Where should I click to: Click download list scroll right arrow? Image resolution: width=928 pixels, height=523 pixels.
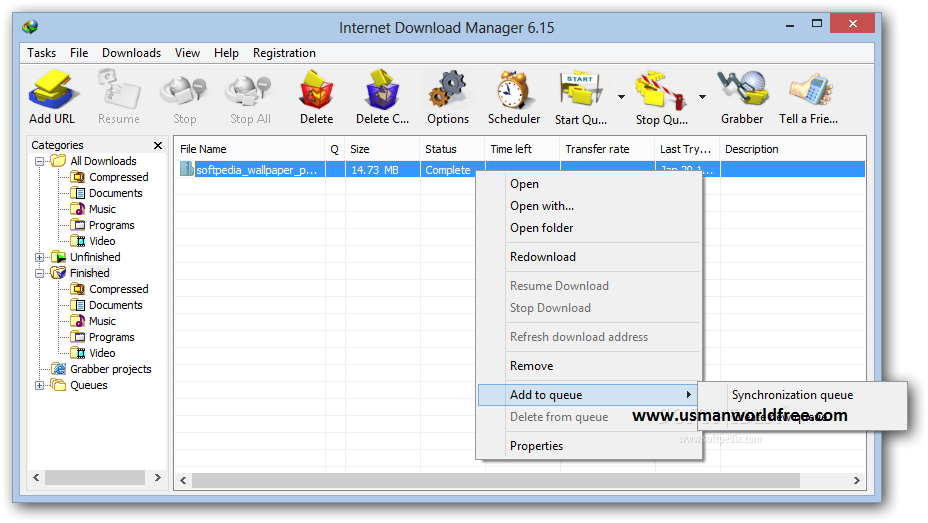click(x=856, y=480)
